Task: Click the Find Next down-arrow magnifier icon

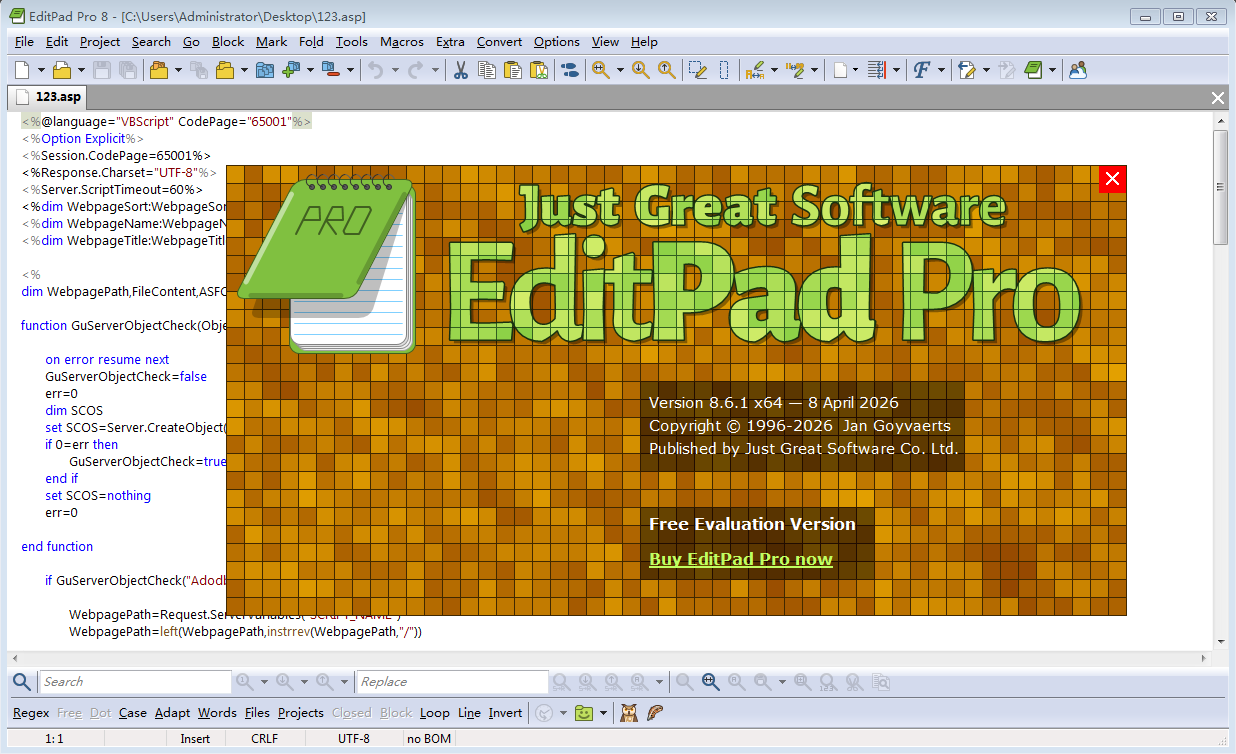Action: (x=641, y=70)
